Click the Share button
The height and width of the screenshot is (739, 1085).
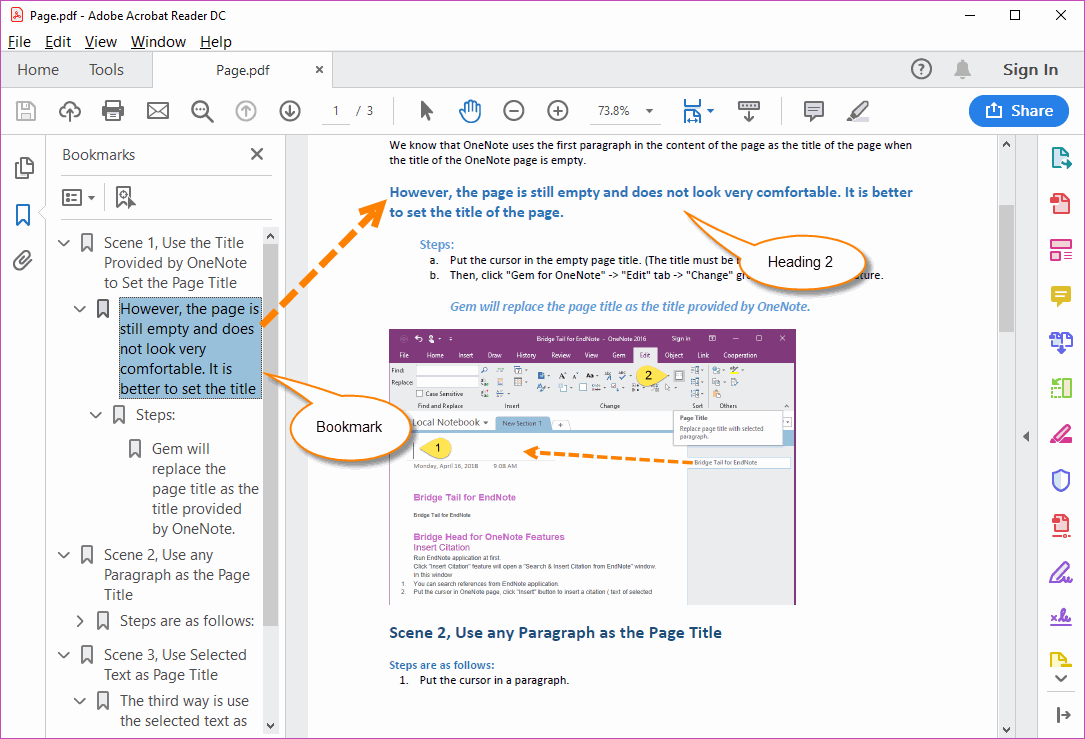(1019, 111)
